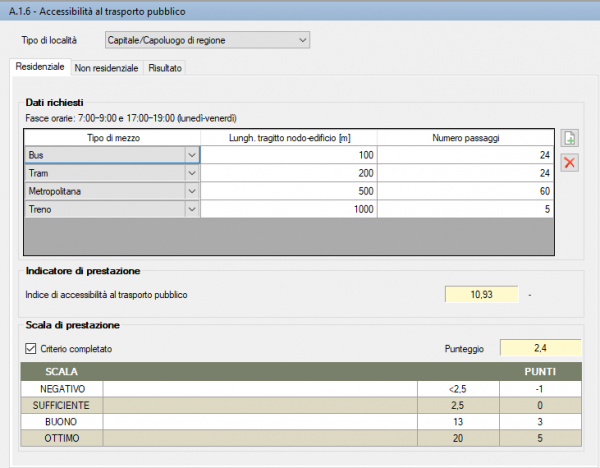Select the Metropolitana distance cell showing 500
600x468 pixels.
tap(289, 191)
